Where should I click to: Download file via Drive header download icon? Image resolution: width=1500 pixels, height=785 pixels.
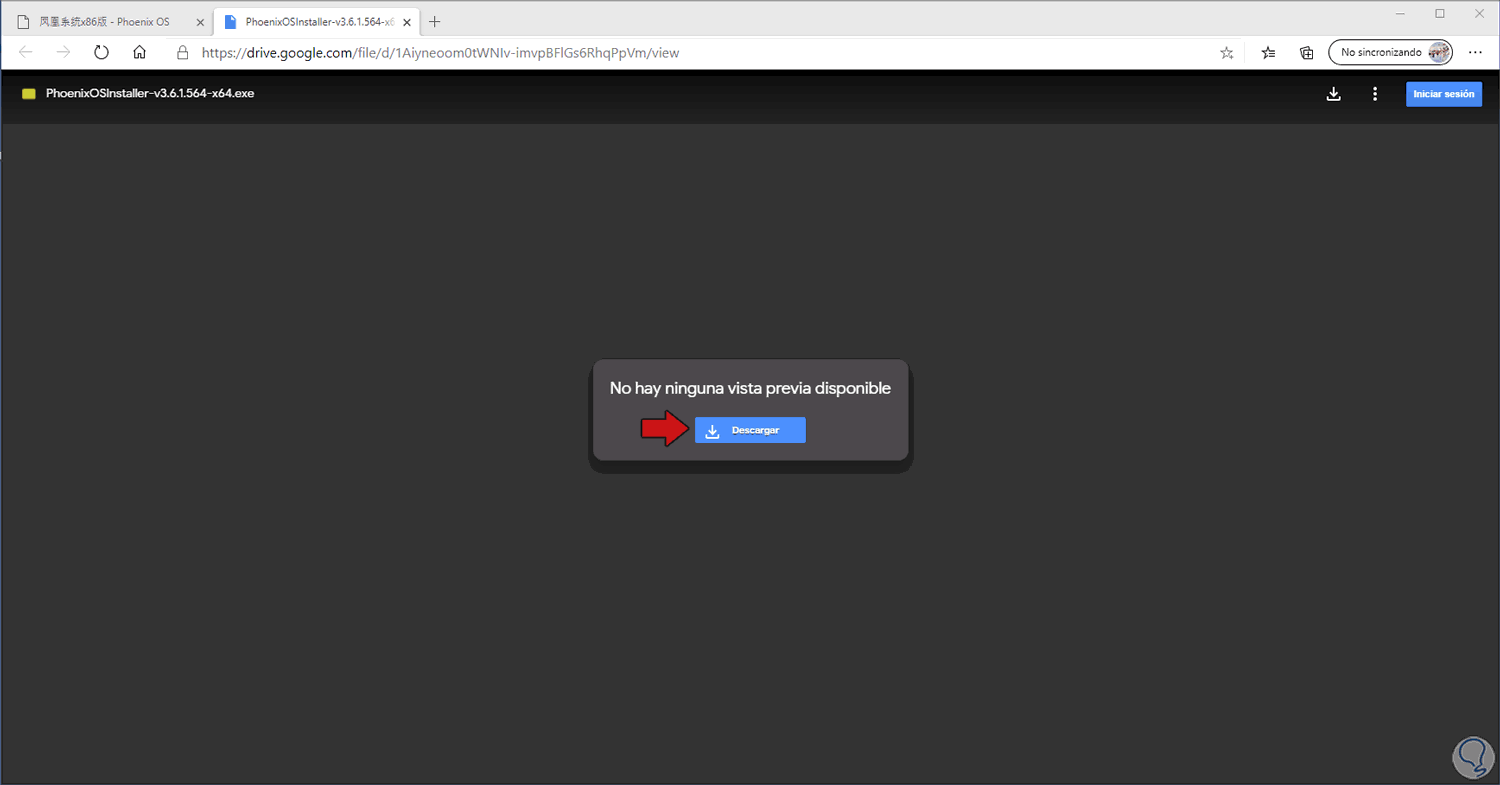1333,94
